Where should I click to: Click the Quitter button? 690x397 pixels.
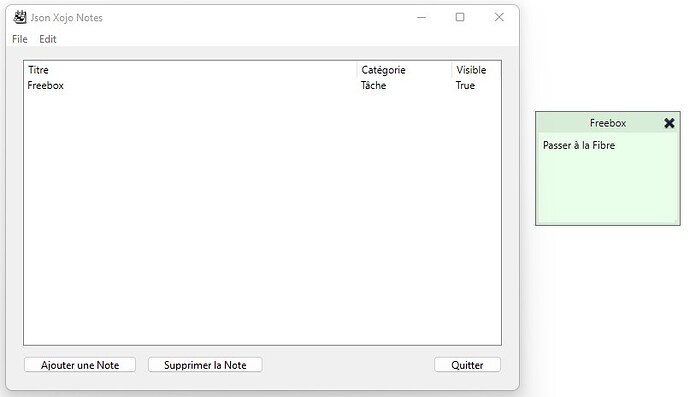467,365
